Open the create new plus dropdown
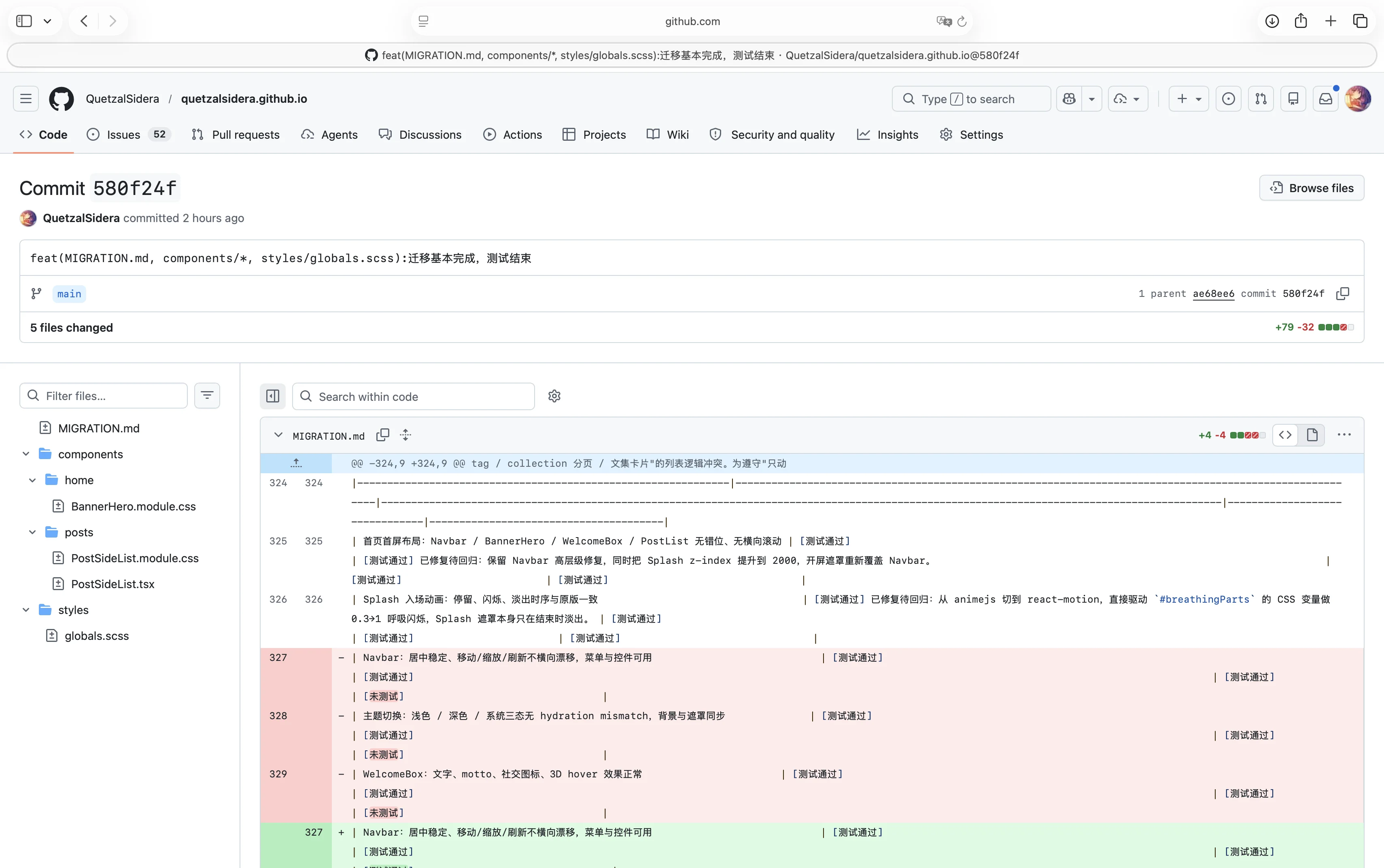Image resolution: width=1384 pixels, height=868 pixels. tap(1189, 99)
